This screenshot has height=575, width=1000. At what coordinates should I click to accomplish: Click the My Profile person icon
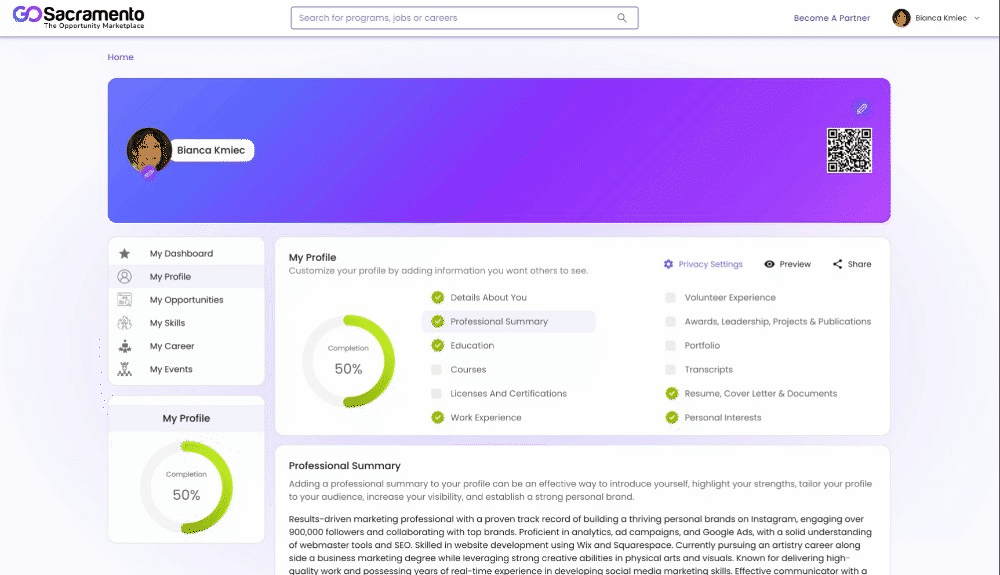[124, 277]
